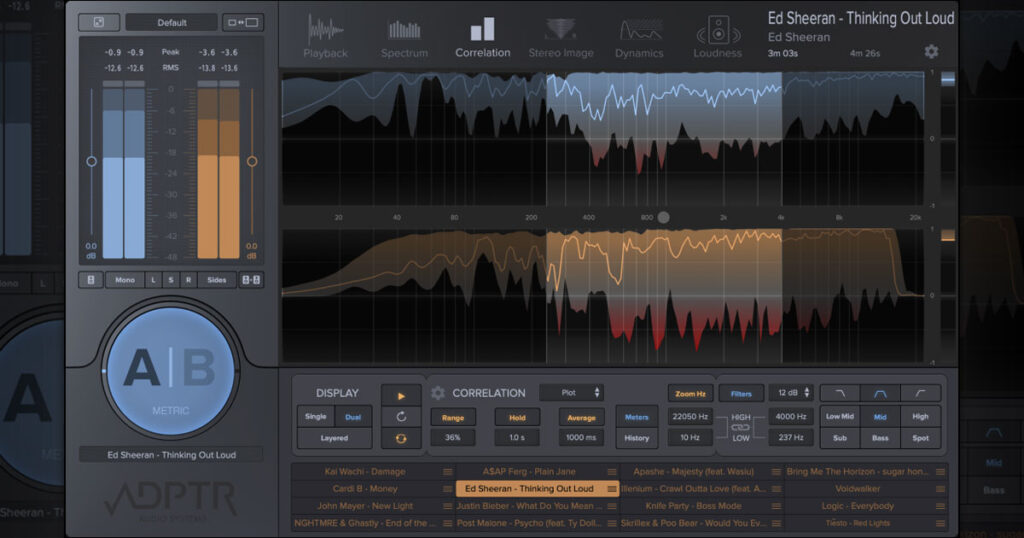
Task: Open menu icon for A$AP Ferg - Plain Jane
Action: click(611, 471)
